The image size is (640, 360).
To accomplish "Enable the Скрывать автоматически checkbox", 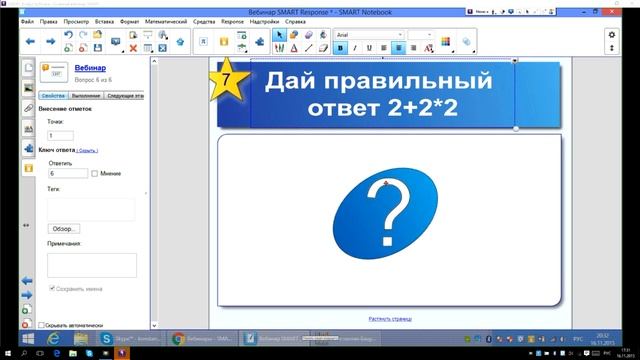I will [41, 325].
